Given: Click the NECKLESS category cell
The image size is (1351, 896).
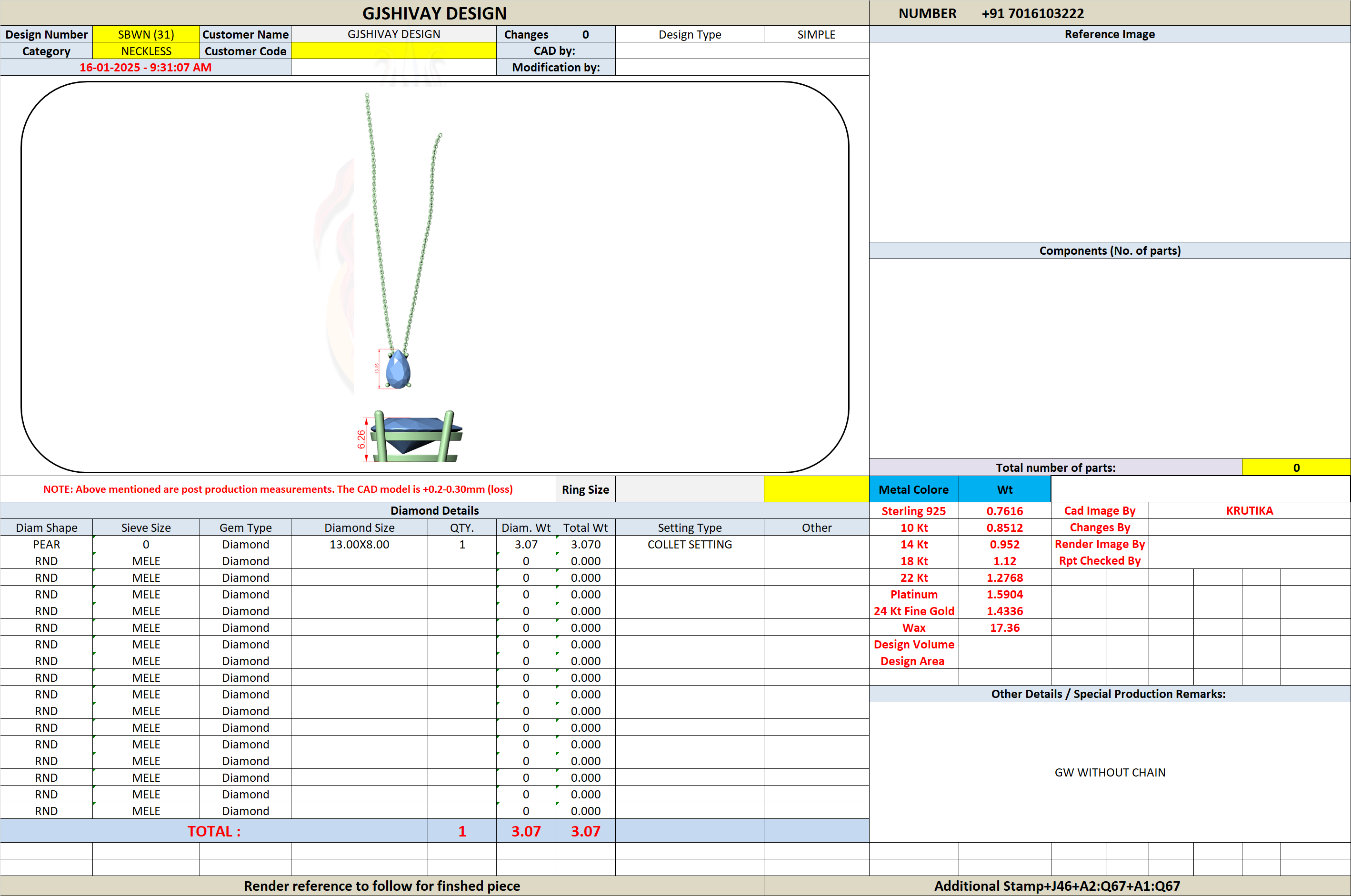Looking at the screenshot, I should point(146,51).
